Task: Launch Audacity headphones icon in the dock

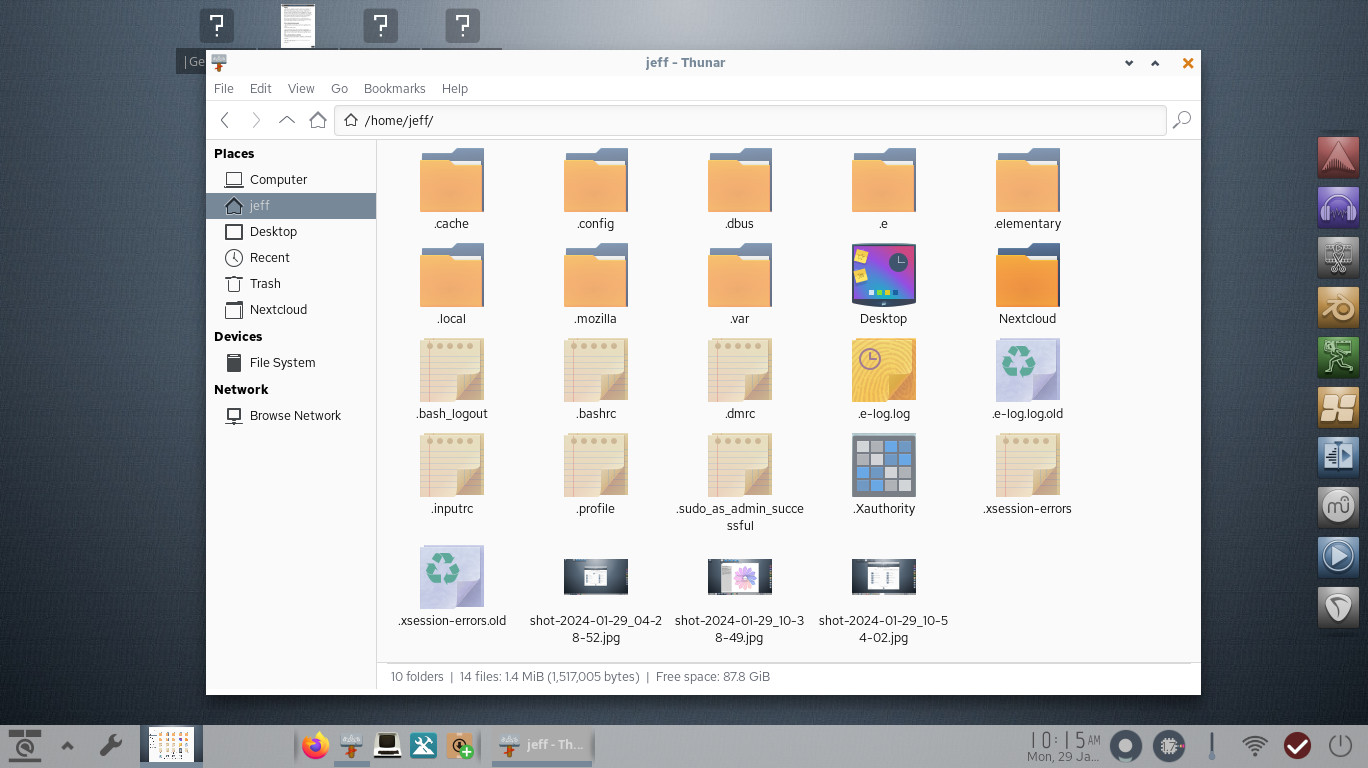Action: coord(1338,209)
